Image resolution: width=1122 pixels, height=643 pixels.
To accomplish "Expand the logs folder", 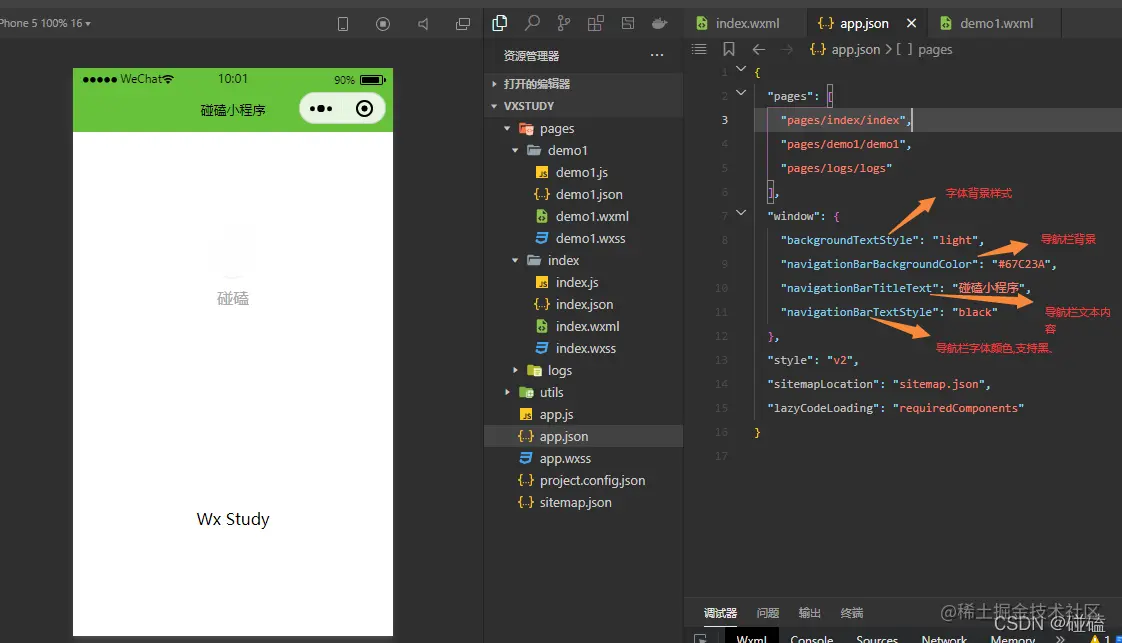I will pos(584,370).
